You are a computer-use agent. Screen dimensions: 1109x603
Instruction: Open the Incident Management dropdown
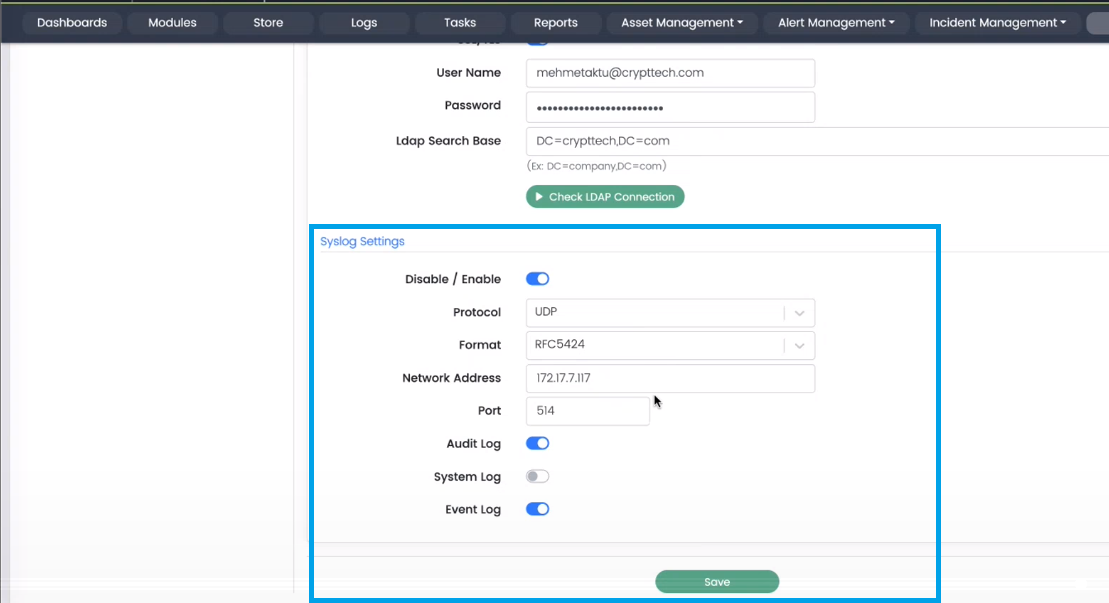pos(997,22)
